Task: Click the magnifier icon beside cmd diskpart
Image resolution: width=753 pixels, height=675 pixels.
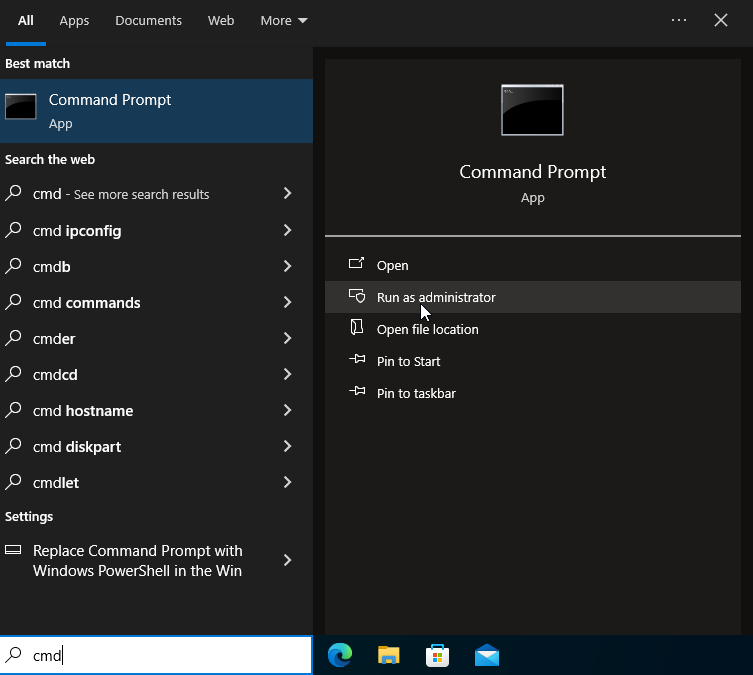Action: (13, 446)
